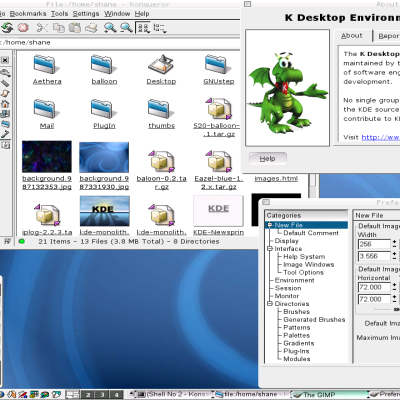Switch to the Report tab in About KDE

click(388, 36)
